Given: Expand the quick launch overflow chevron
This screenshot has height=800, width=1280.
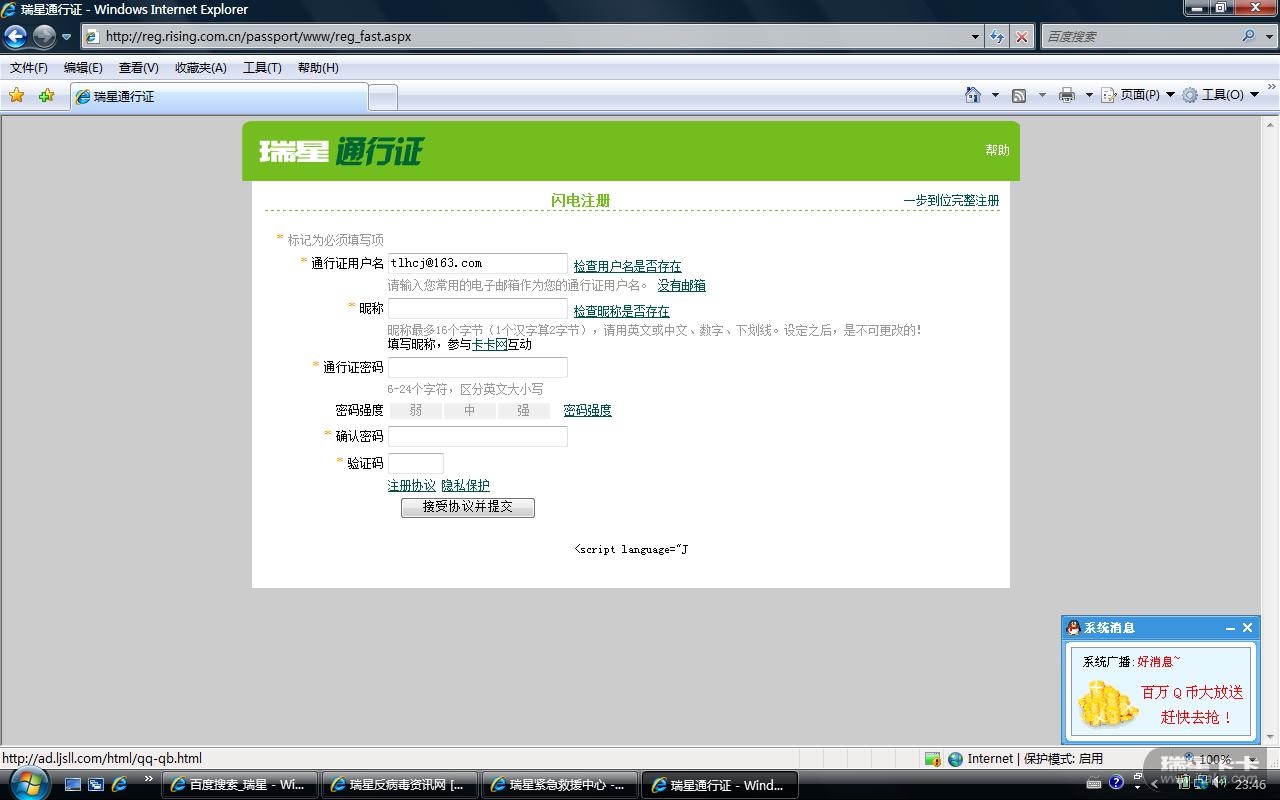Looking at the screenshot, I should click(148, 779).
